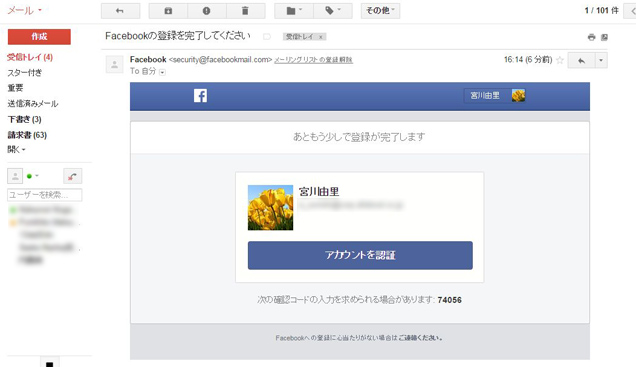The image size is (636, 367).
Task: Click chat profile avatar icon in sidebar
Action: click(15, 176)
